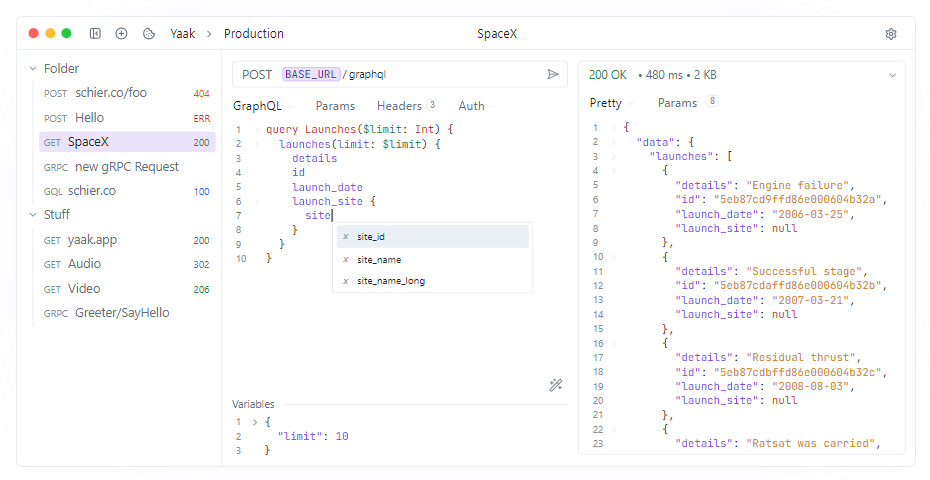Image resolution: width=930 pixels, height=480 pixels.
Task: Click the 302 badge next to Audio
Action: (x=202, y=265)
